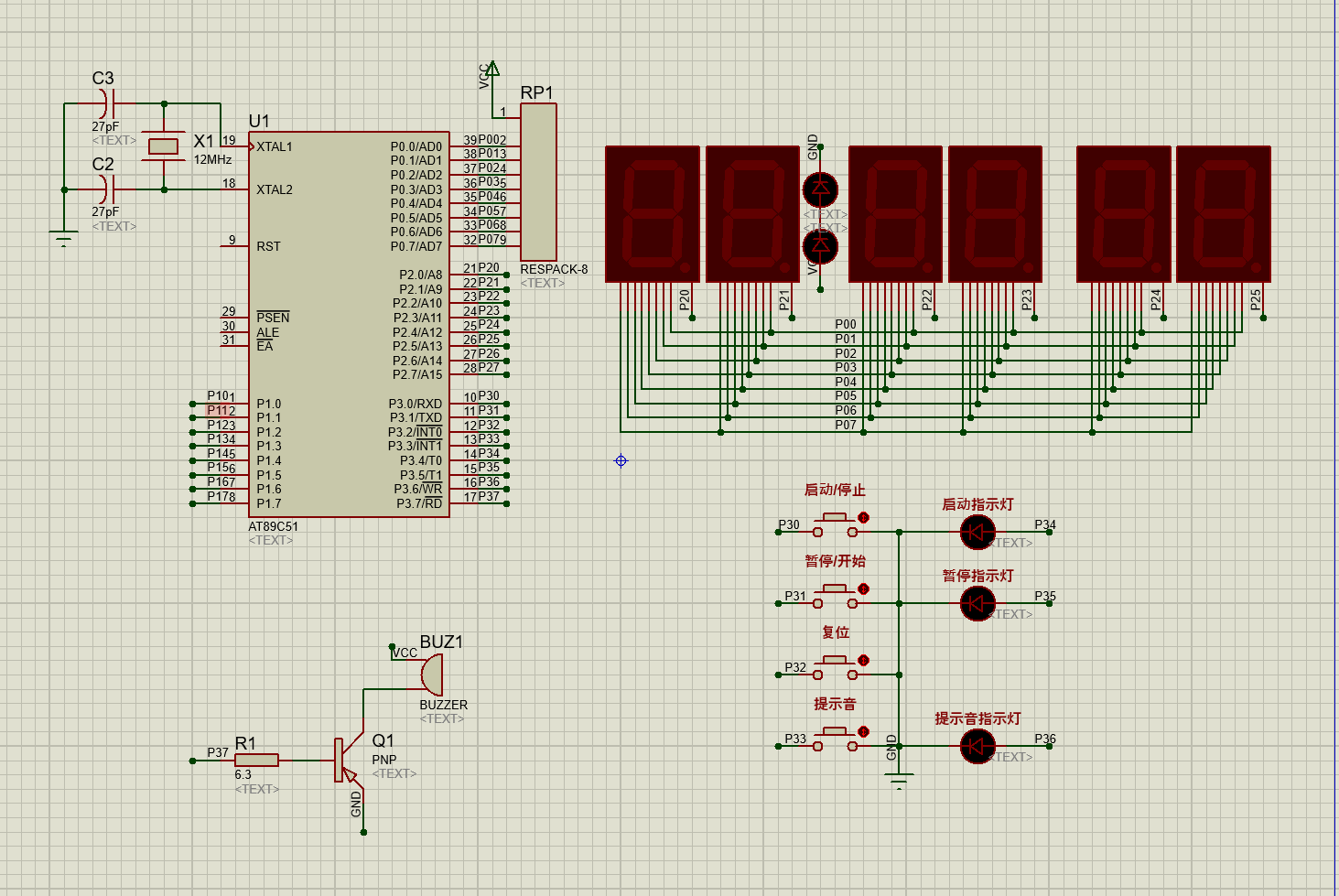Click the 提示音 label above the P33 button
This screenshot has height=896, width=1339.
click(x=835, y=704)
